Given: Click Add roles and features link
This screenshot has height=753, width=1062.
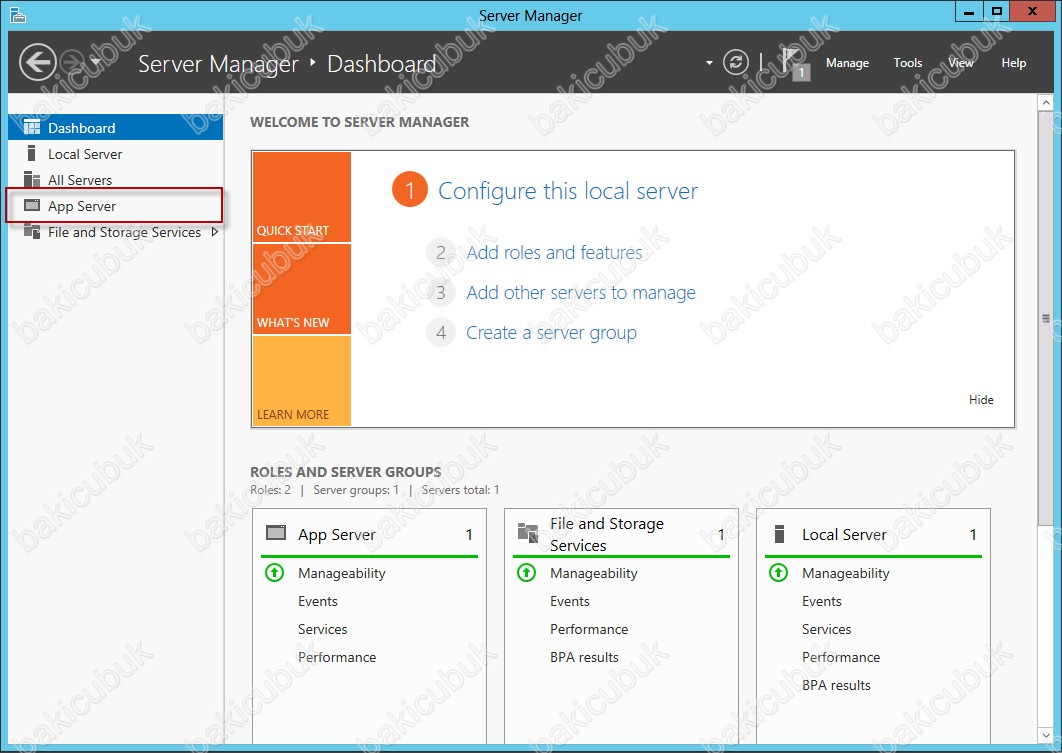Looking at the screenshot, I should click(x=554, y=253).
